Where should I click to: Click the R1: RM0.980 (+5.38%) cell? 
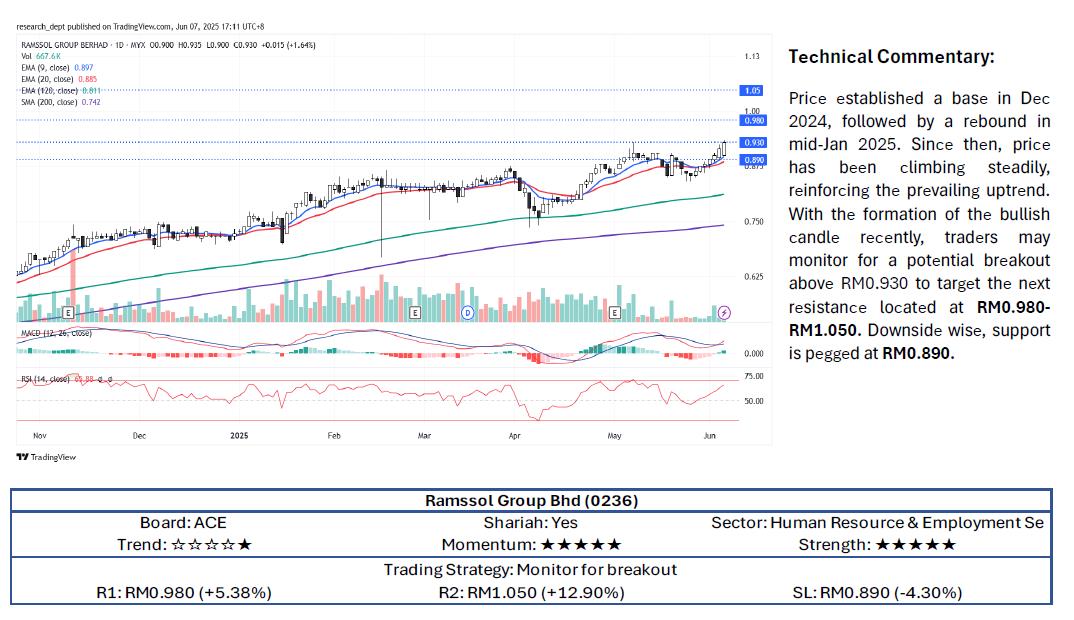(184, 593)
